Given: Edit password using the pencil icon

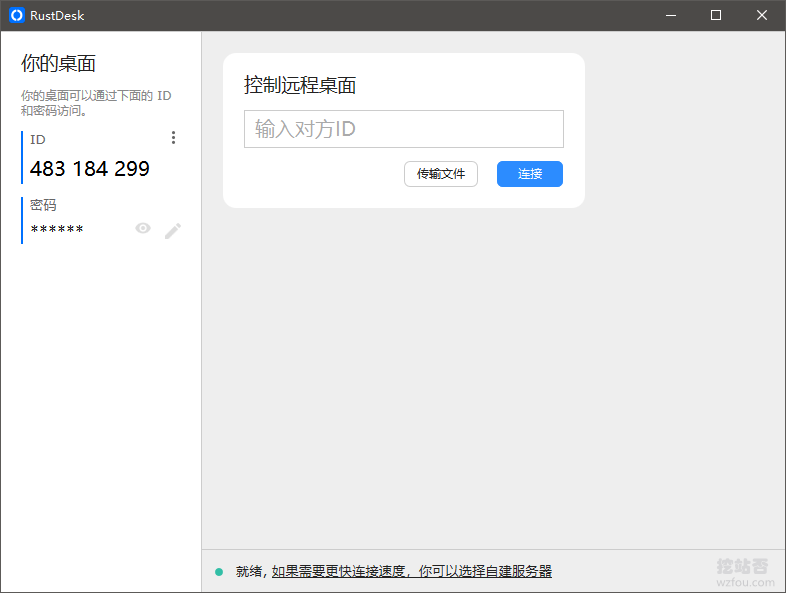Looking at the screenshot, I should (x=173, y=231).
